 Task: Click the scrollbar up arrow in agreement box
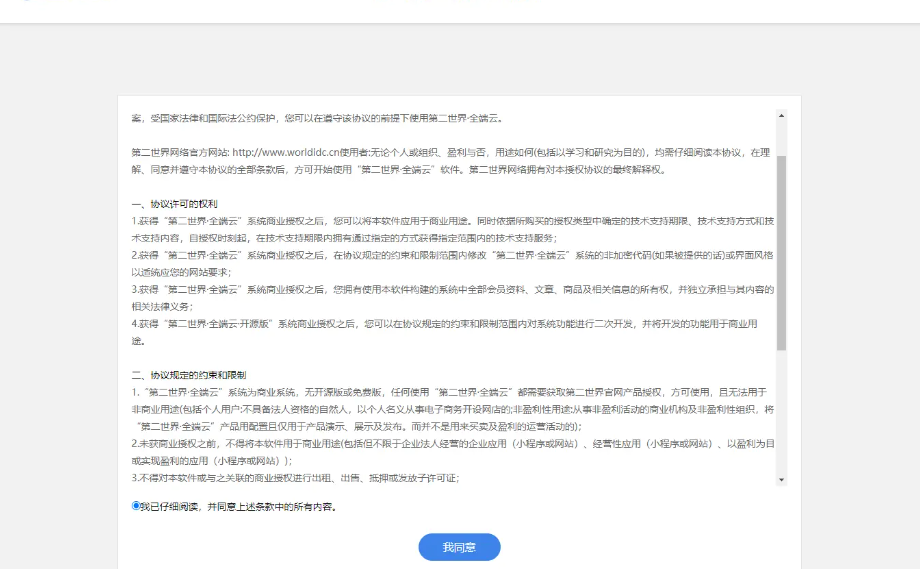click(x=781, y=116)
